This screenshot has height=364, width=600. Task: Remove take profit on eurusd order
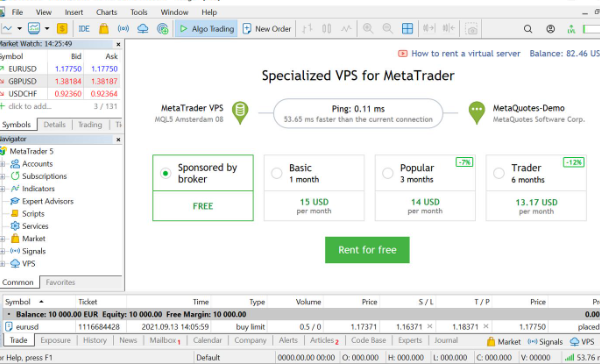point(486,326)
